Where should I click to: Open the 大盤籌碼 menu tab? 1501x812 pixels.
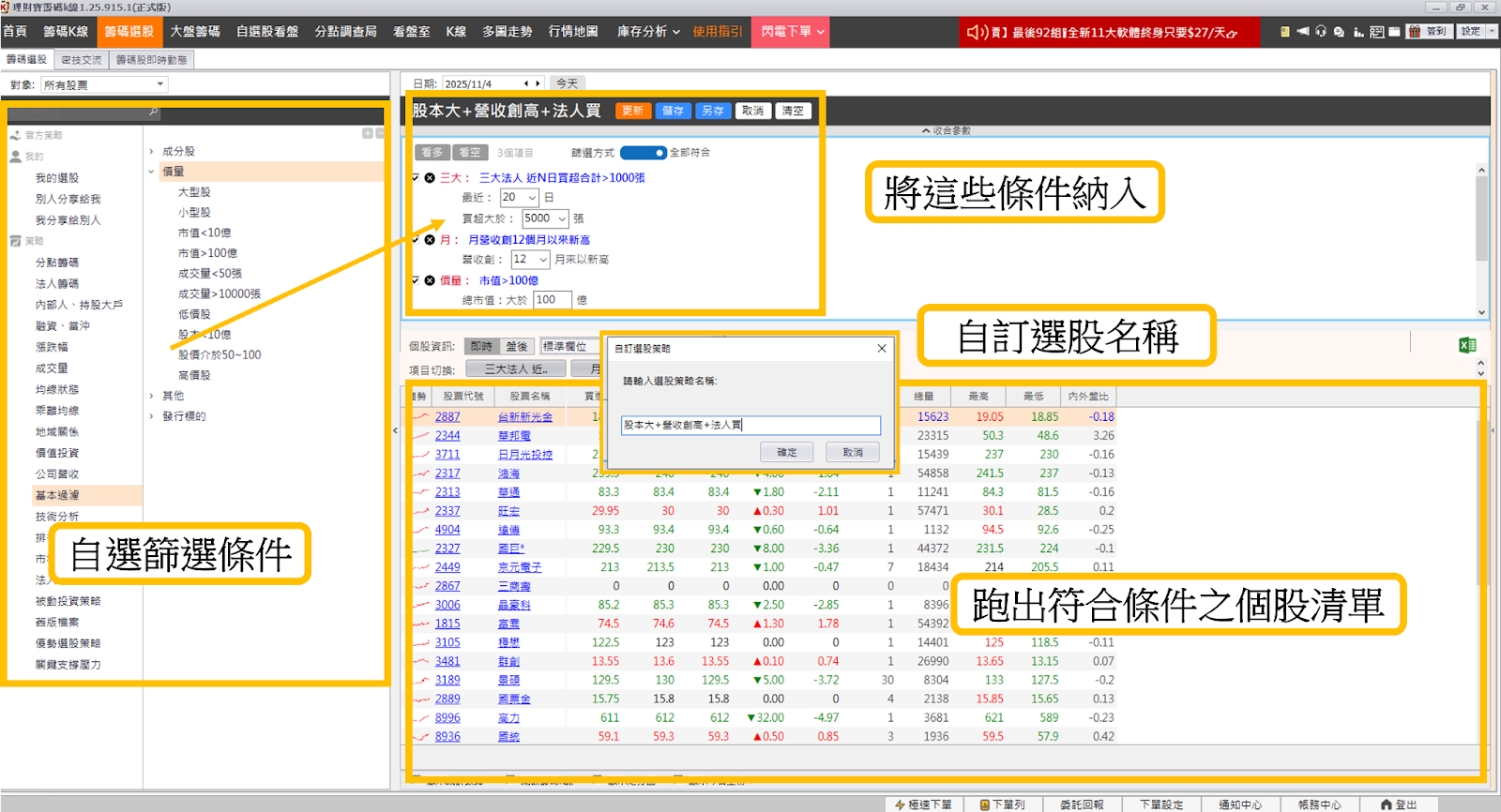point(194,32)
